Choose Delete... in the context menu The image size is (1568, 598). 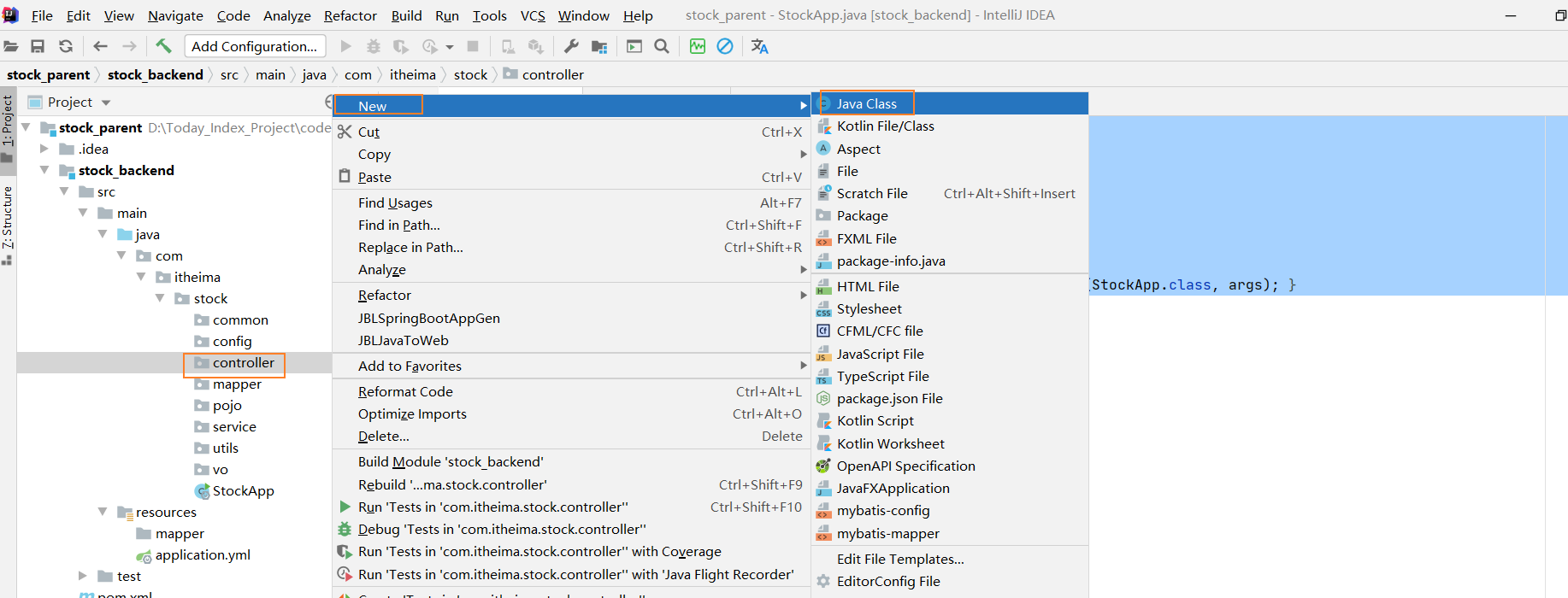pyautogui.click(x=571, y=437)
